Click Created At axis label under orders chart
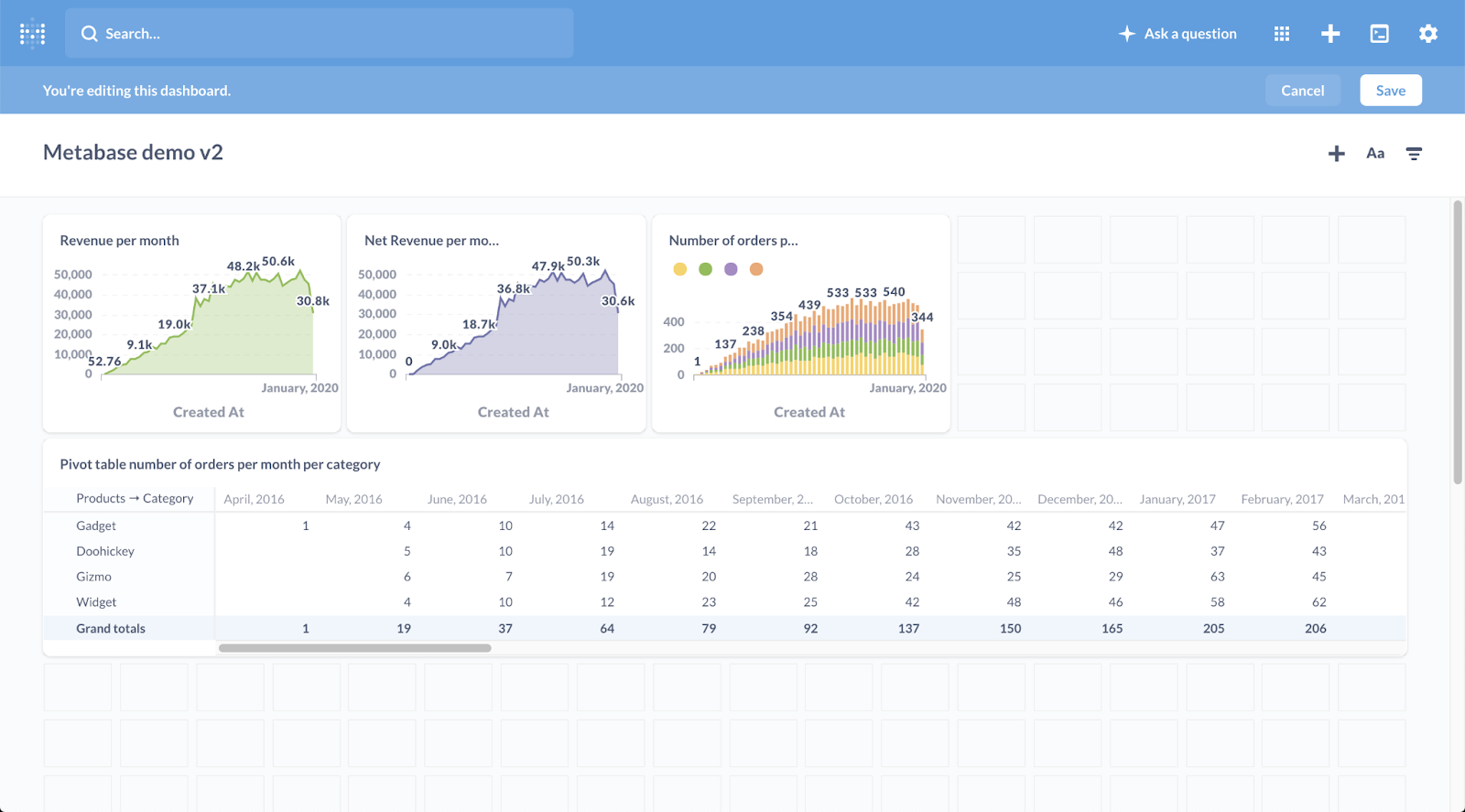This screenshot has height=812, width=1465. [x=809, y=412]
